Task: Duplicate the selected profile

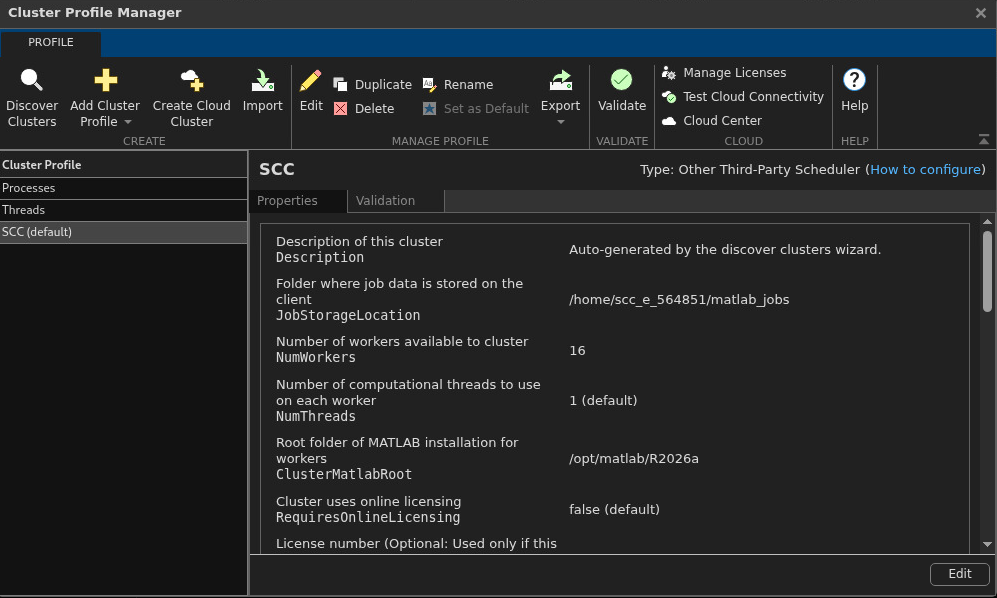Action: click(x=373, y=85)
